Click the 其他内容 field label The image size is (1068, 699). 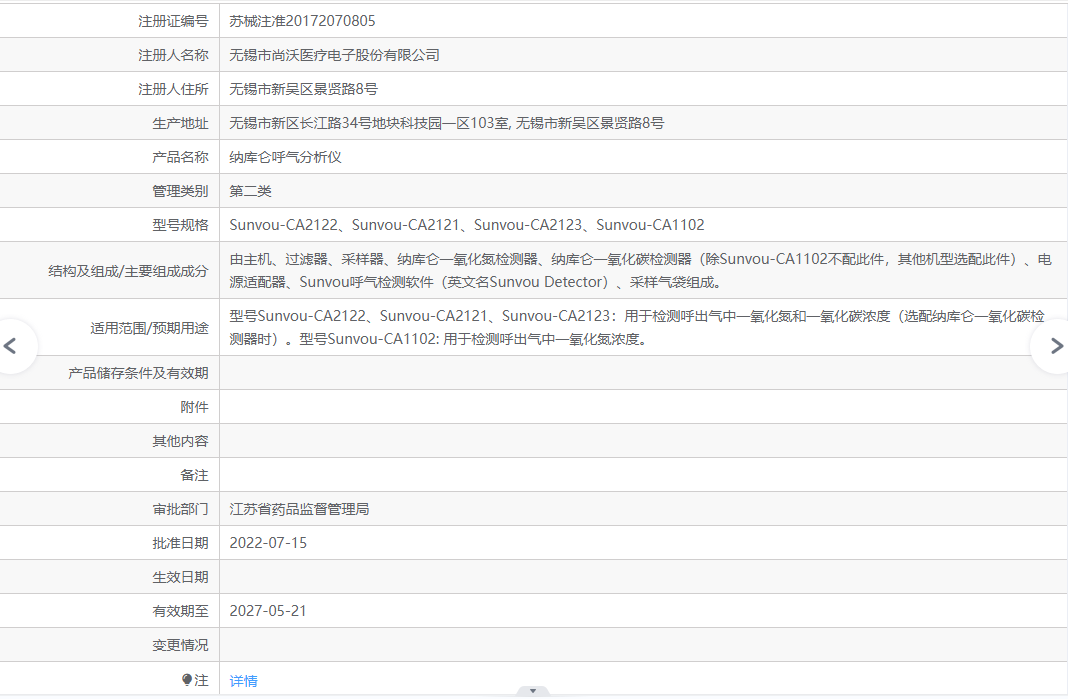(180, 441)
